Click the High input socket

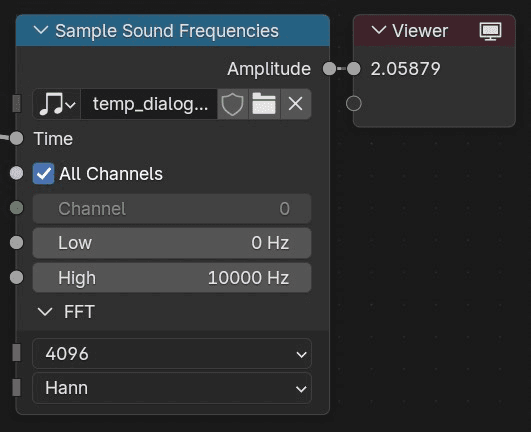point(16,278)
